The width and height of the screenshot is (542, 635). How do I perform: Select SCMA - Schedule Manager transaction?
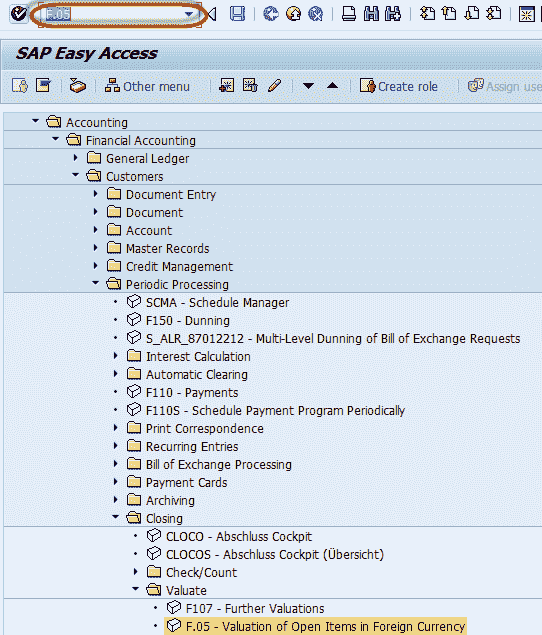(x=218, y=303)
